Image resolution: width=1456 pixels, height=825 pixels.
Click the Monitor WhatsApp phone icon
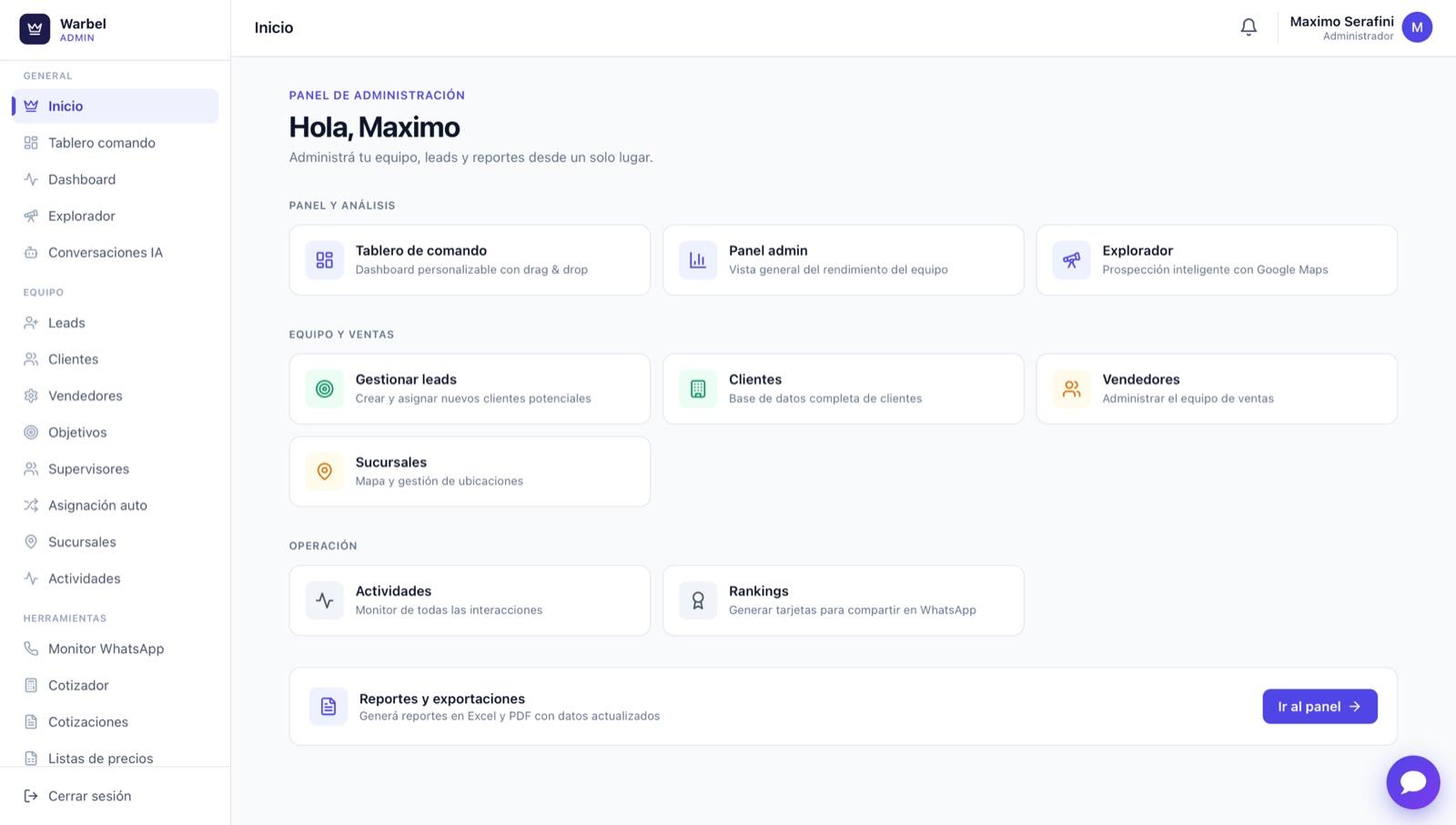coord(31,649)
